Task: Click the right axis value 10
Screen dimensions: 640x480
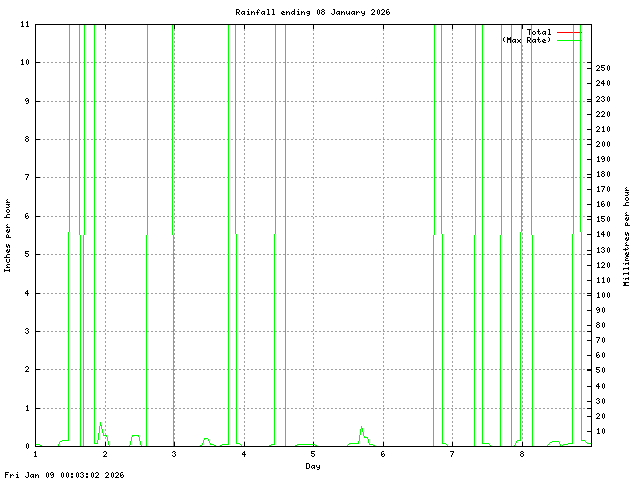Action: pyautogui.click(x=600, y=431)
